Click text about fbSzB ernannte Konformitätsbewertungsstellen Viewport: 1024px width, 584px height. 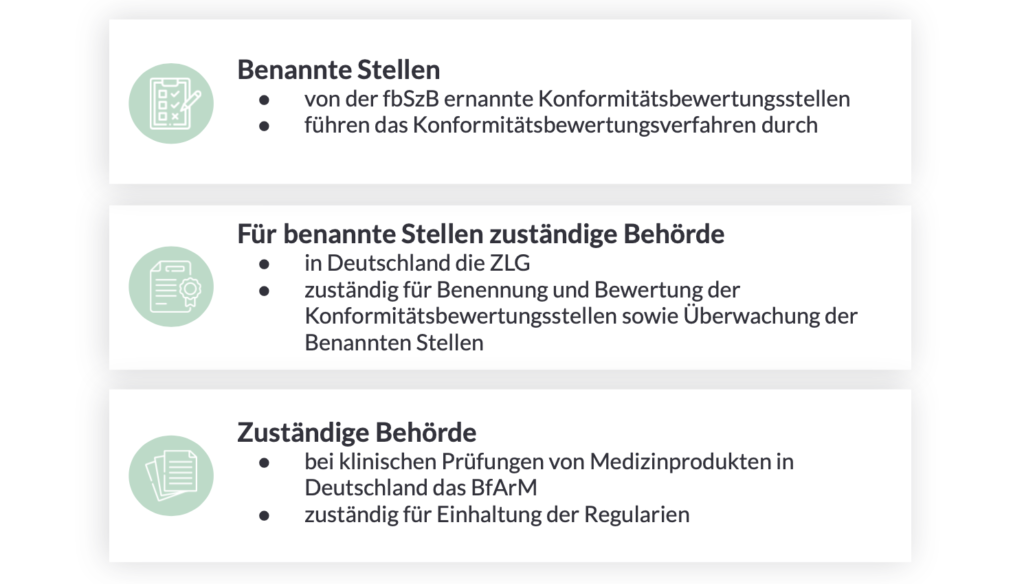pos(577,99)
